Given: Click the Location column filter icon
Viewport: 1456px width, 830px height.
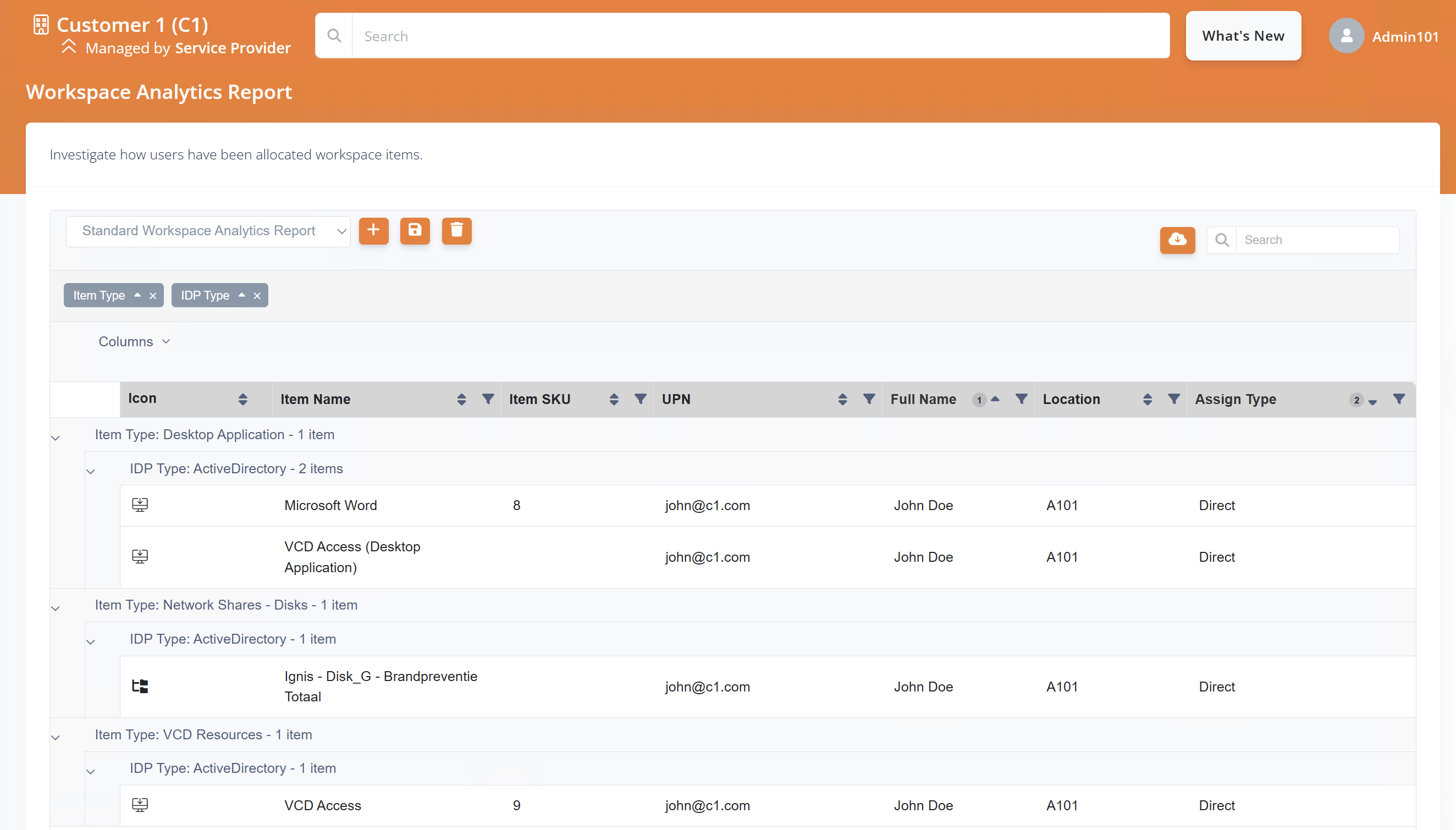Looking at the screenshot, I should (1174, 399).
